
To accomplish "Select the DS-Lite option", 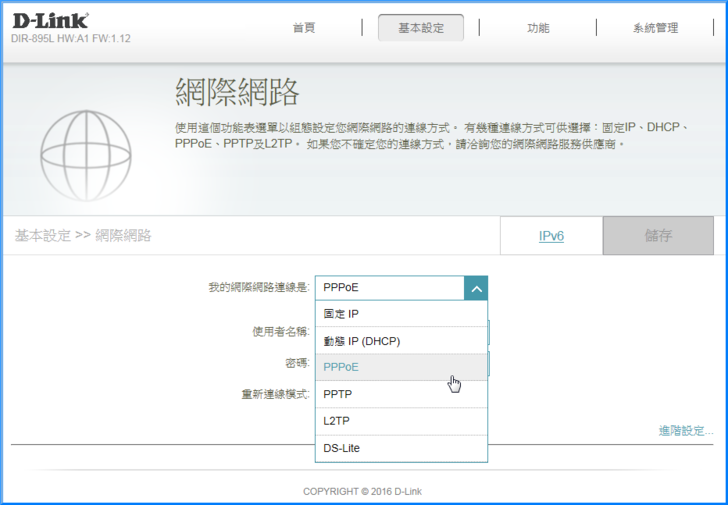I will pos(401,448).
